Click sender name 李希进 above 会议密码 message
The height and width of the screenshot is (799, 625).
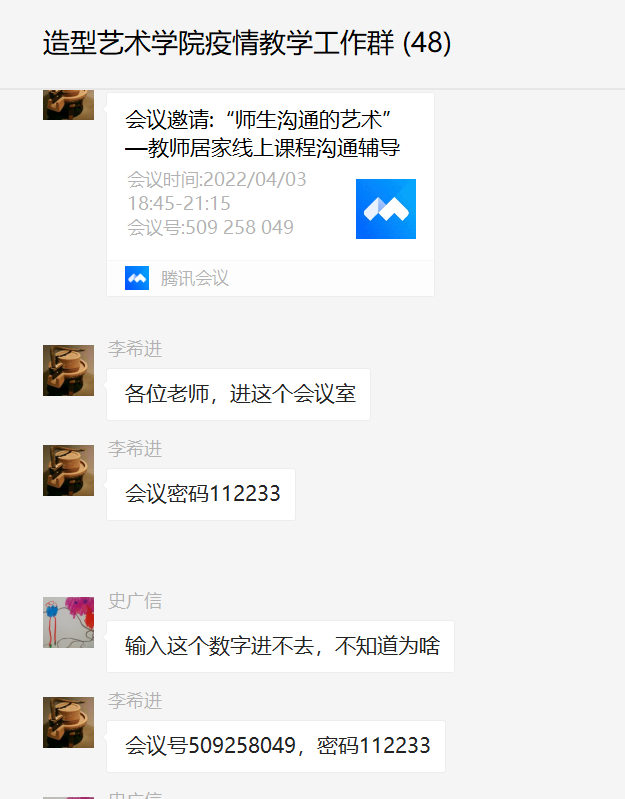click(x=135, y=449)
